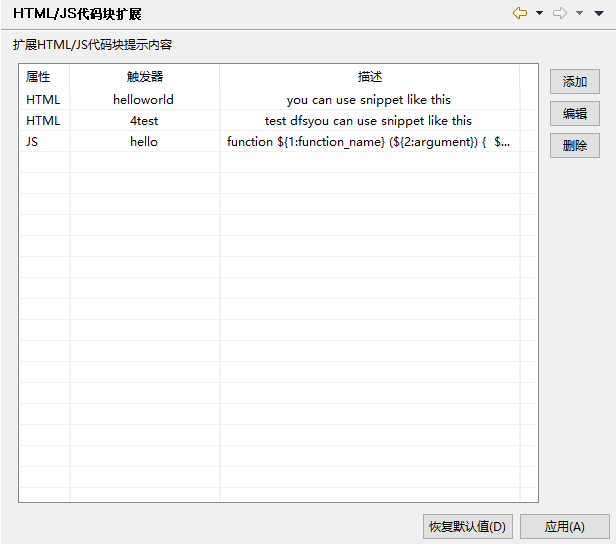Click the 'test dfsyou can use snippet' description
Screen dimensions: 616x544
[368, 121]
